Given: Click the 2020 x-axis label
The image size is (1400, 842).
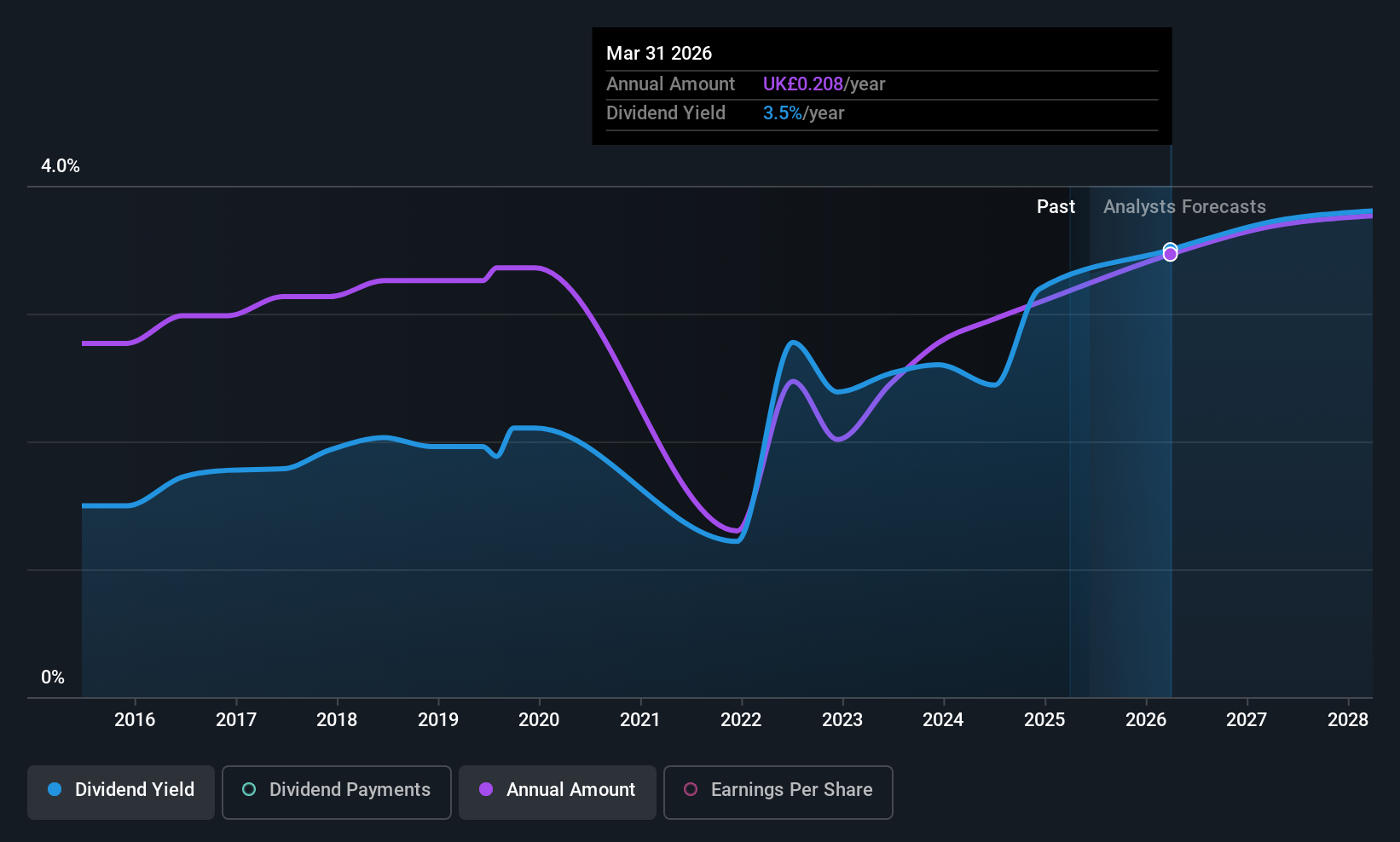Looking at the screenshot, I should [x=539, y=720].
